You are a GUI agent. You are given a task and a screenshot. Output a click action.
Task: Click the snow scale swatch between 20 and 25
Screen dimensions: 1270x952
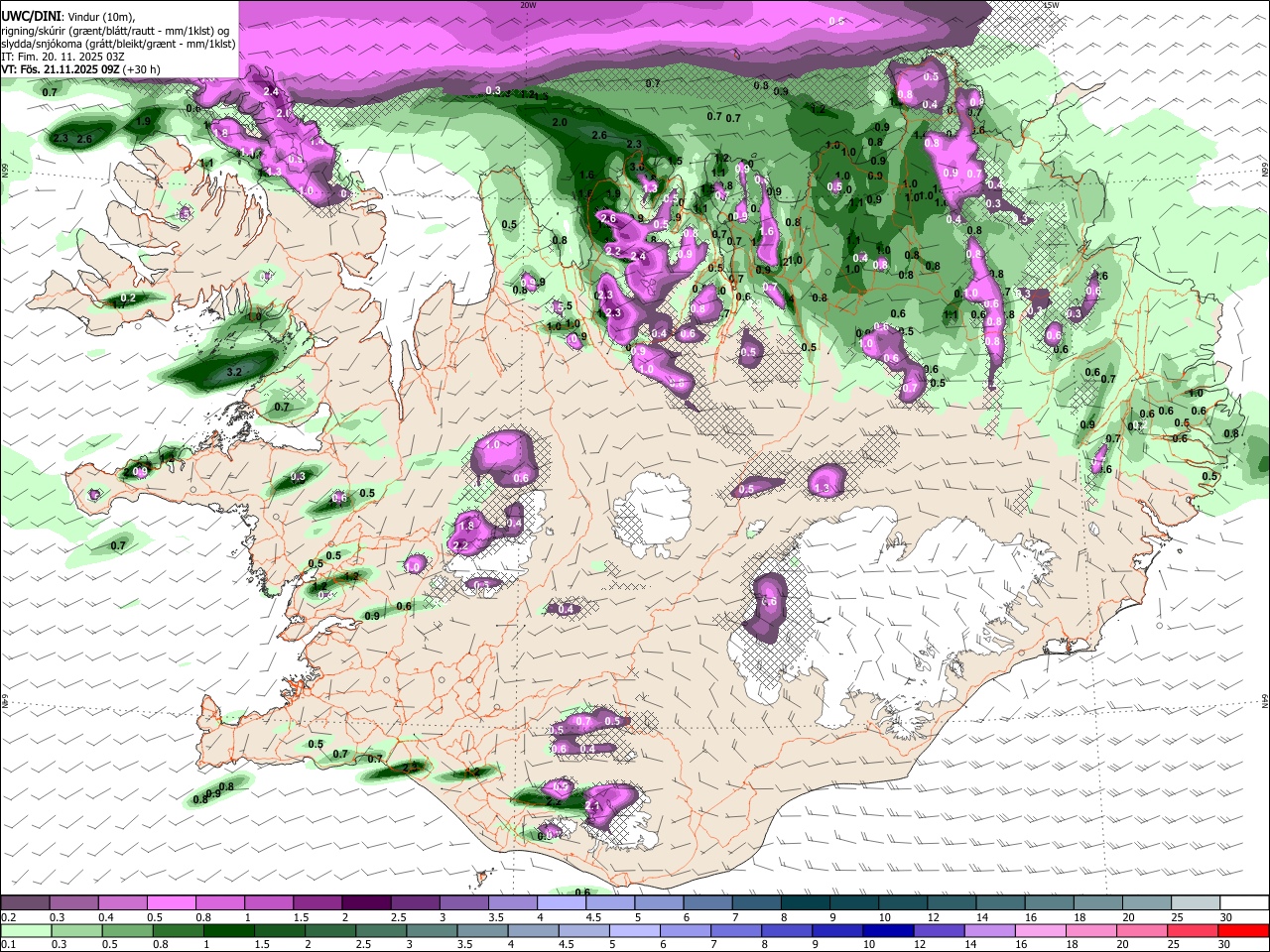1146,902
